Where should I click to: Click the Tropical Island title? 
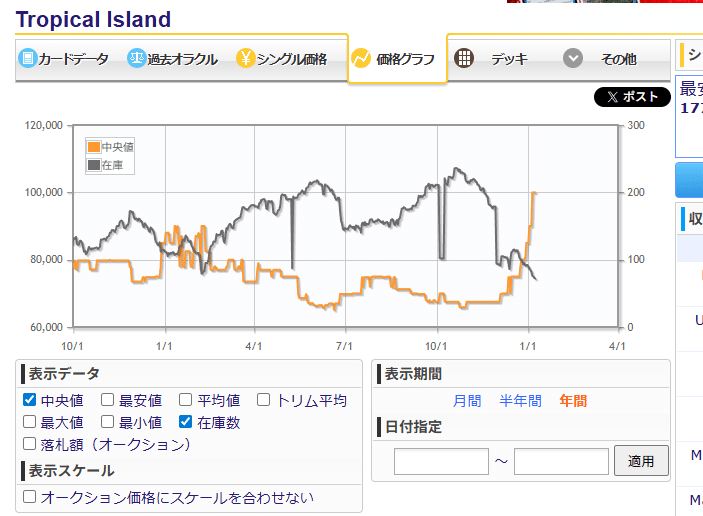click(93, 20)
